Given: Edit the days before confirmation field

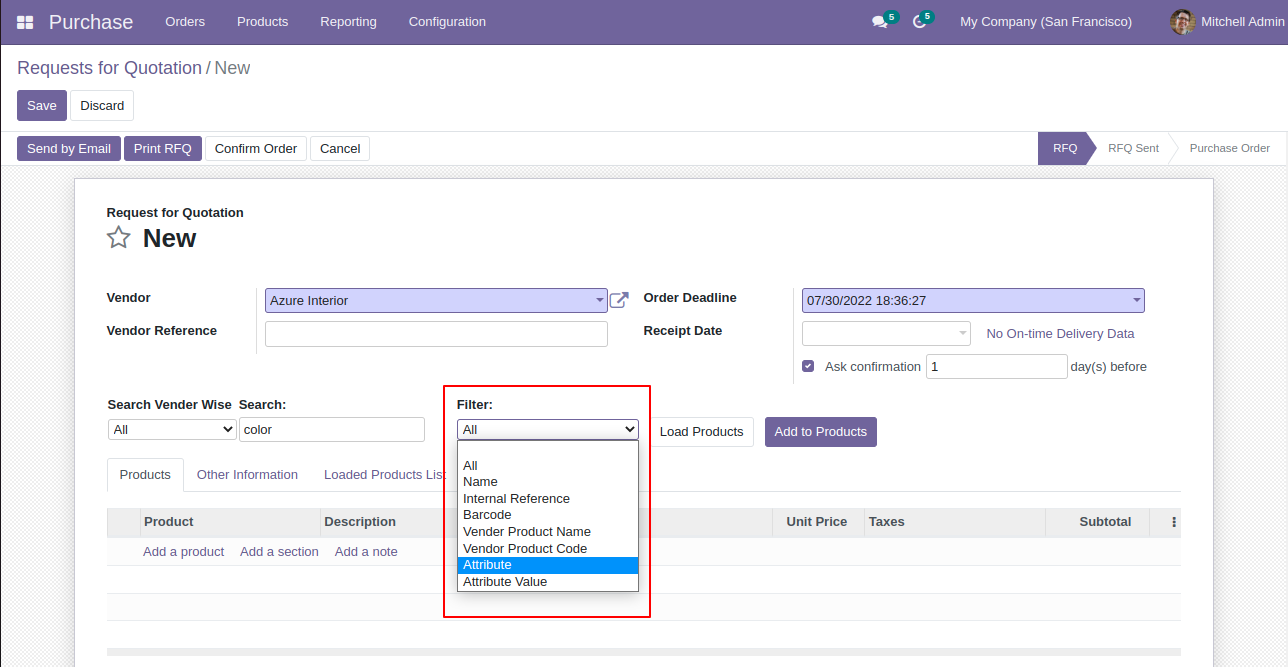Looking at the screenshot, I should [997, 367].
